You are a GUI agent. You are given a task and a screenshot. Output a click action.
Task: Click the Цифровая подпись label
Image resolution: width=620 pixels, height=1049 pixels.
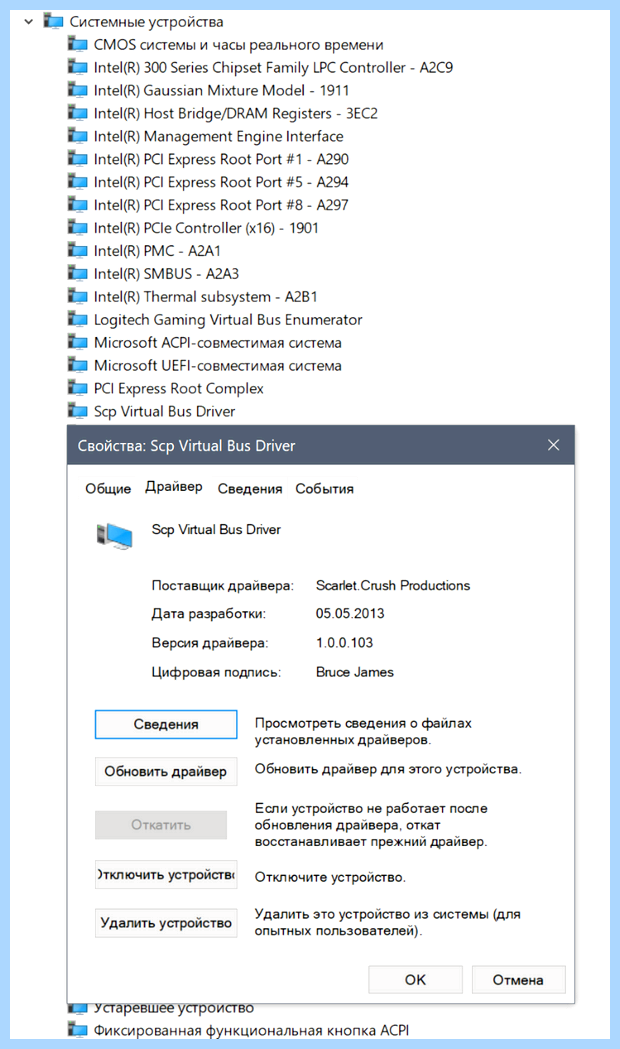pyautogui.click(x=216, y=672)
